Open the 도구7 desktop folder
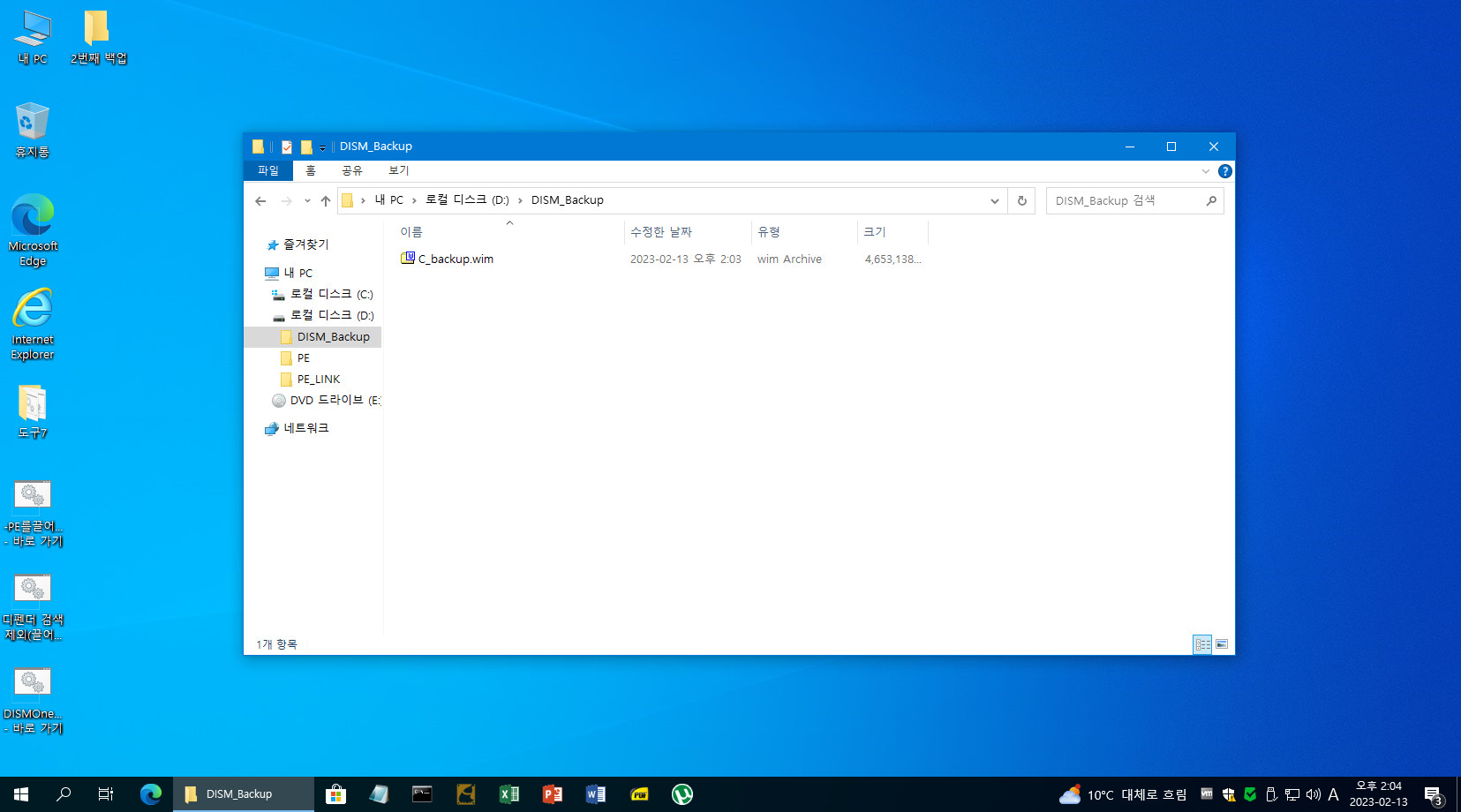1461x812 pixels. 33,411
